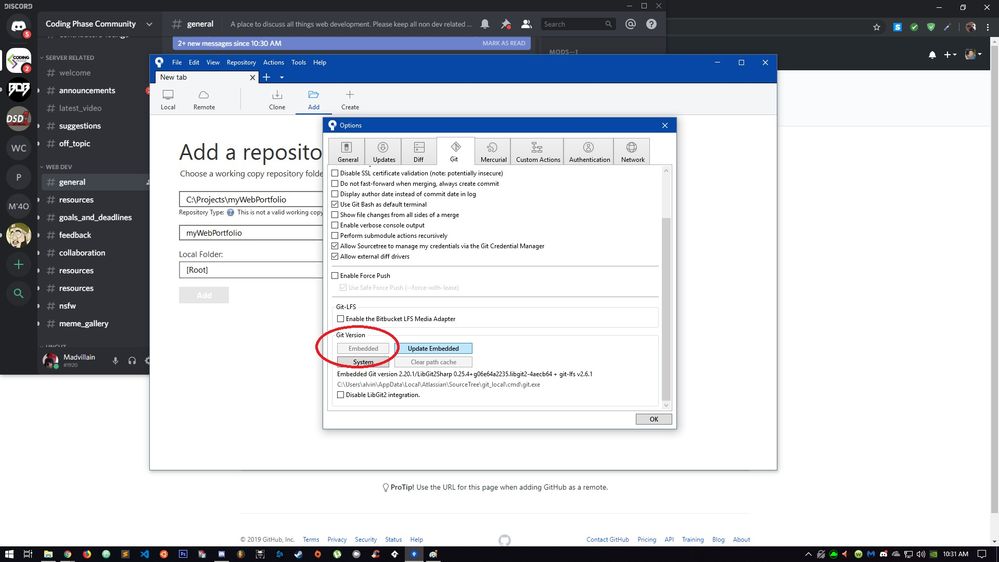999x562 pixels.
Task: Open Discord server discovery search icon
Action: coord(18,293)
